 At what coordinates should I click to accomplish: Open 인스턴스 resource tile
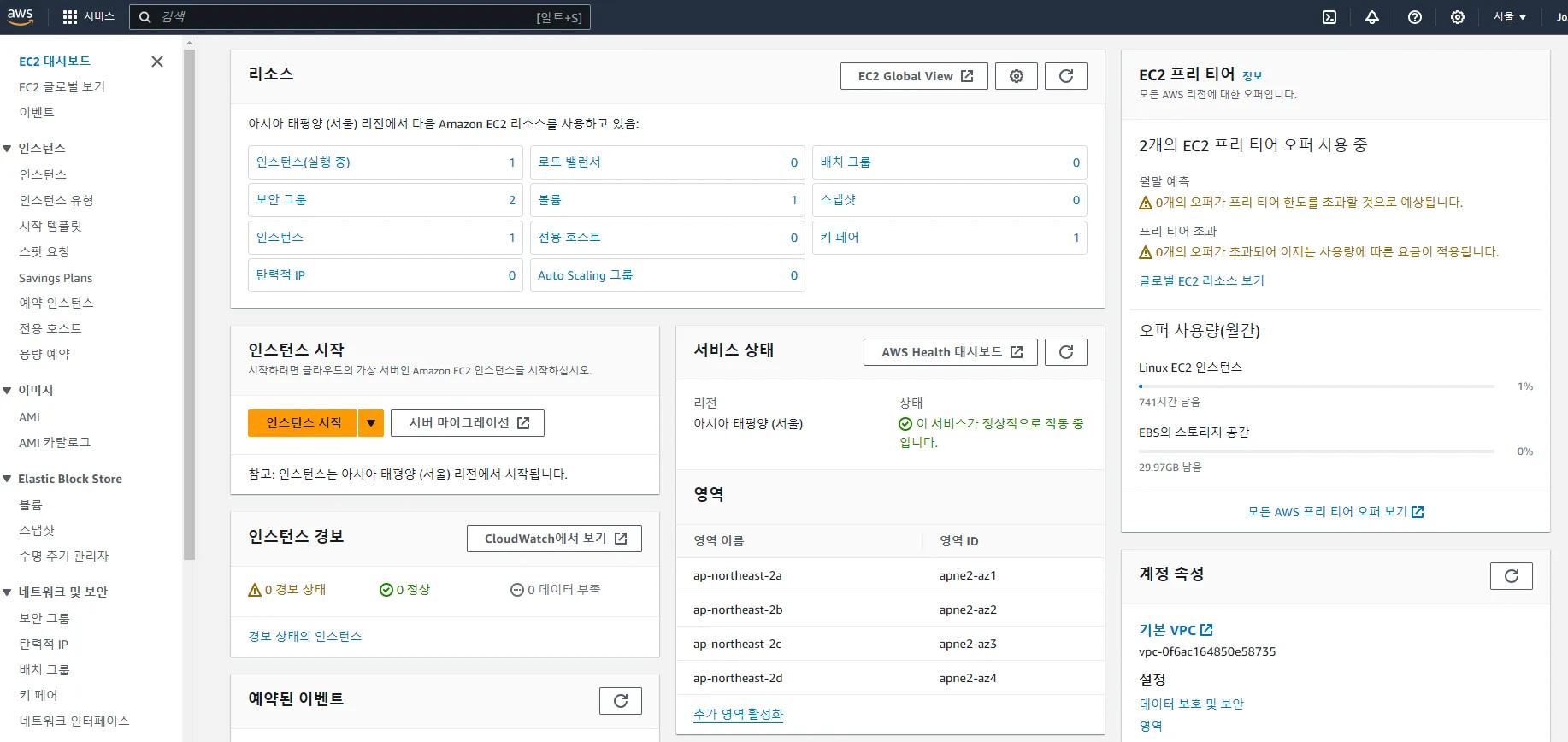click(x=386, y=238)
